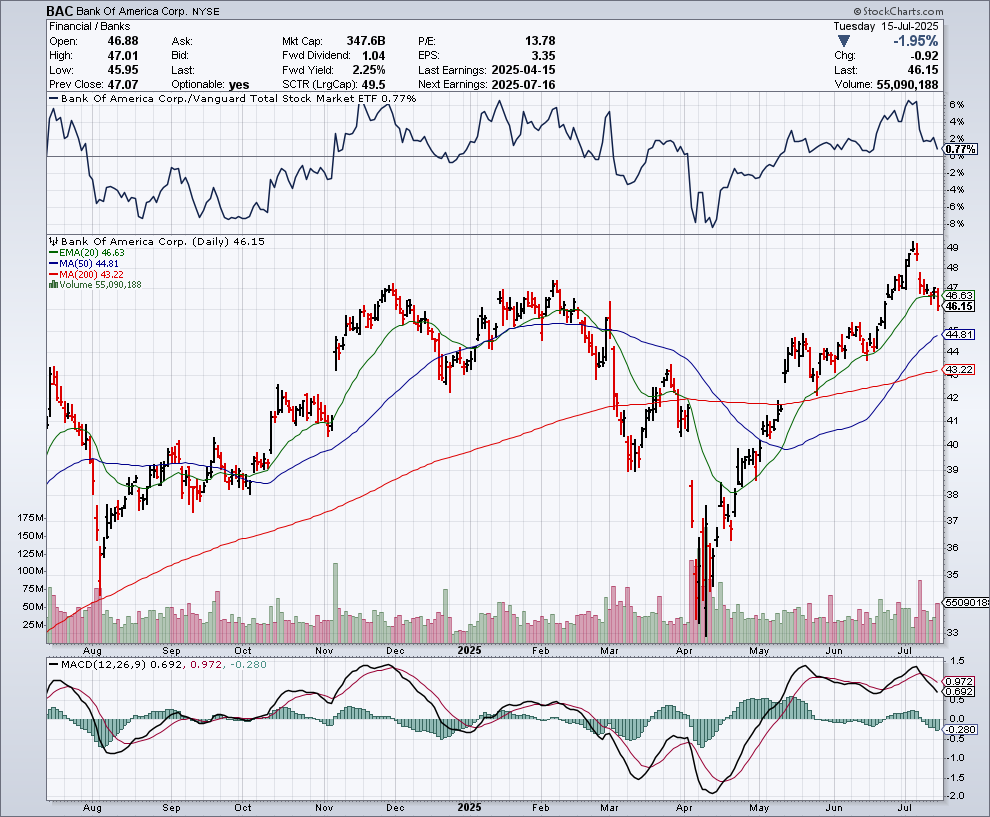Select the EPS value 3.35
Image resolution: width=990 pixels, height=817 pixels.
click(x=544, y=56)
